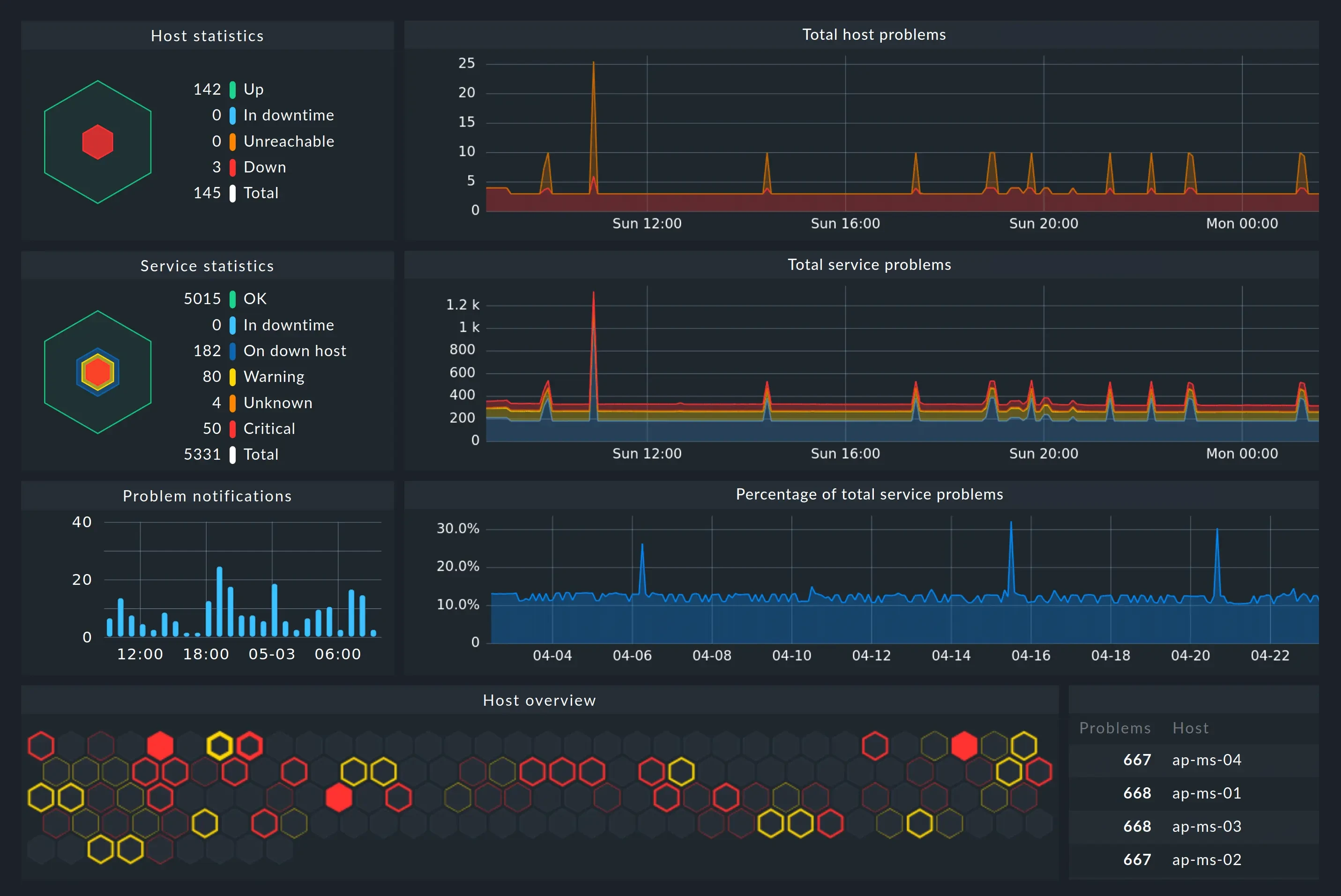Screen dimensions: 1341x896
Task: Select ap-ms-03 in the host table
Action: coord(1206,826)
